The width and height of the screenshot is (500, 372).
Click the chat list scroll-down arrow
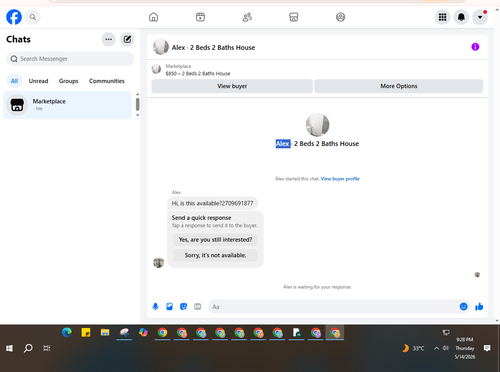pyautogui.click(x=137, y=115)
